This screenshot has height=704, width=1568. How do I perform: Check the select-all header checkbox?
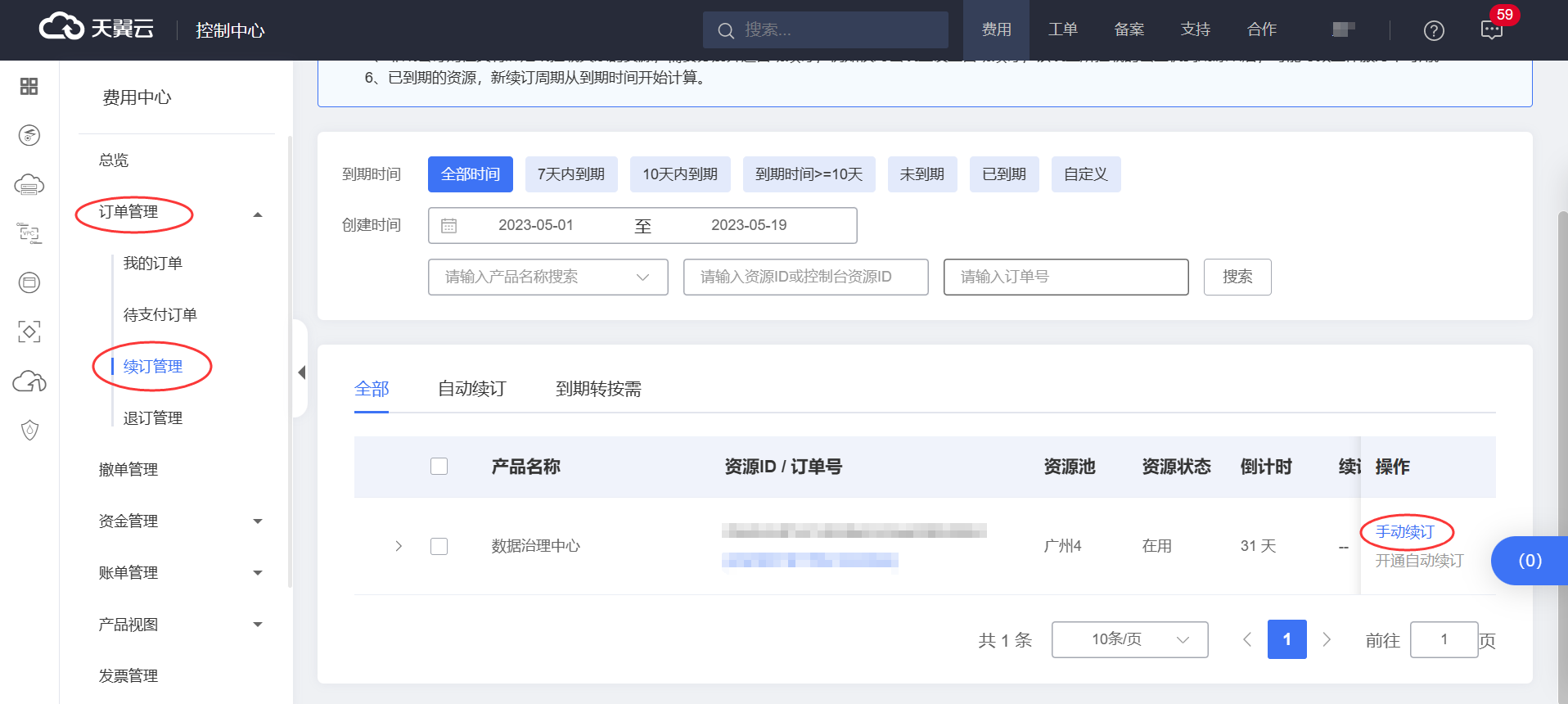(x=439, y=467)
